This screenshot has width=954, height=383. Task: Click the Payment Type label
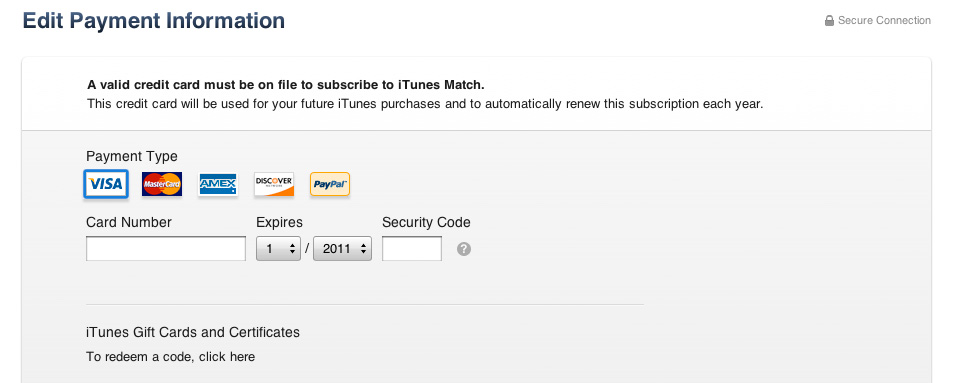pos(132,157)
